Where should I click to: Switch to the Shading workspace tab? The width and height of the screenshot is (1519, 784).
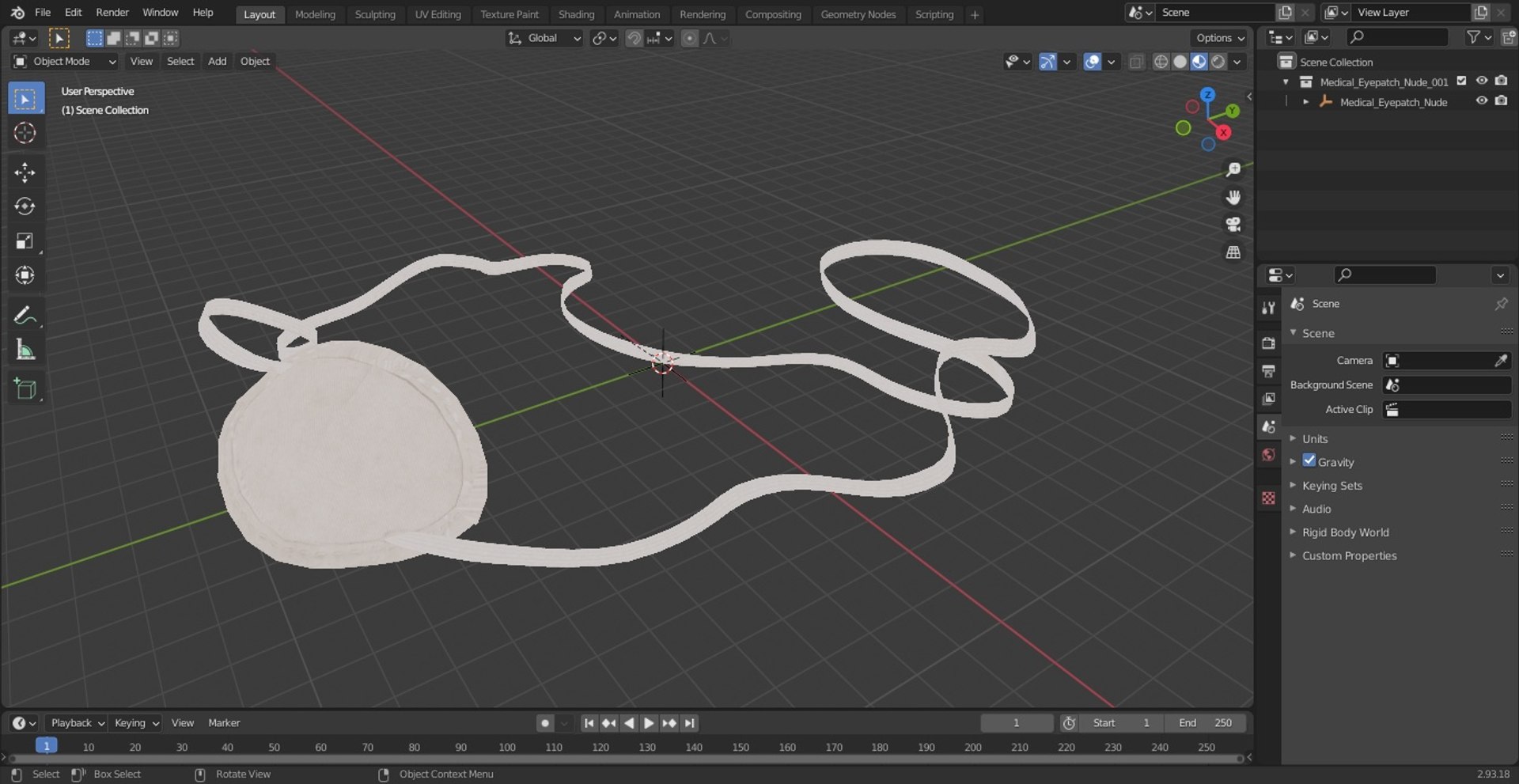[576, 14]
